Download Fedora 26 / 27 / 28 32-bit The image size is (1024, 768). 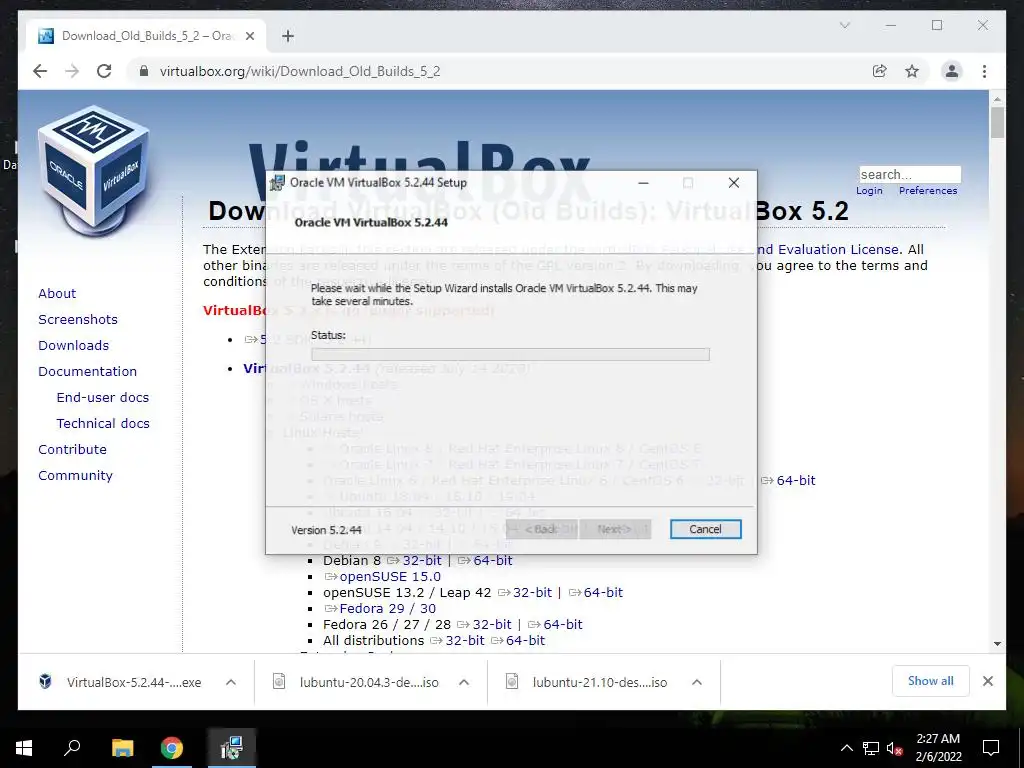coord(484,624)
